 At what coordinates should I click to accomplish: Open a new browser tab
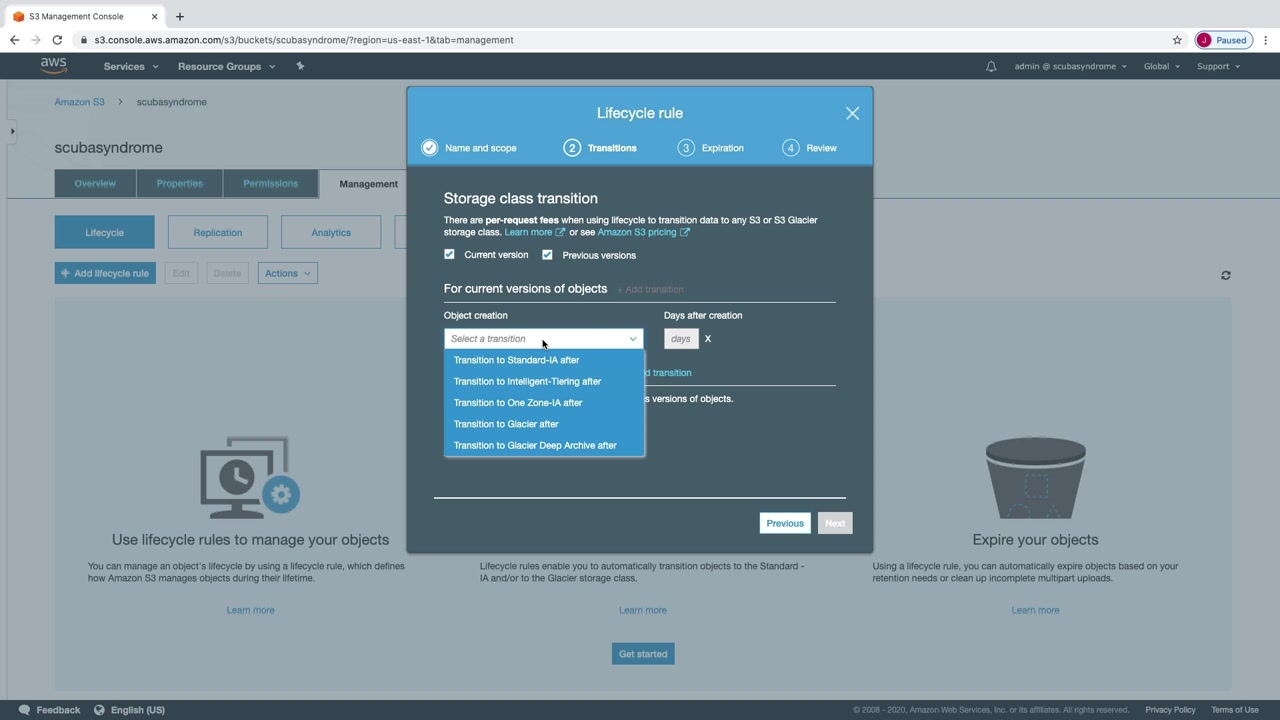(180, 16)
